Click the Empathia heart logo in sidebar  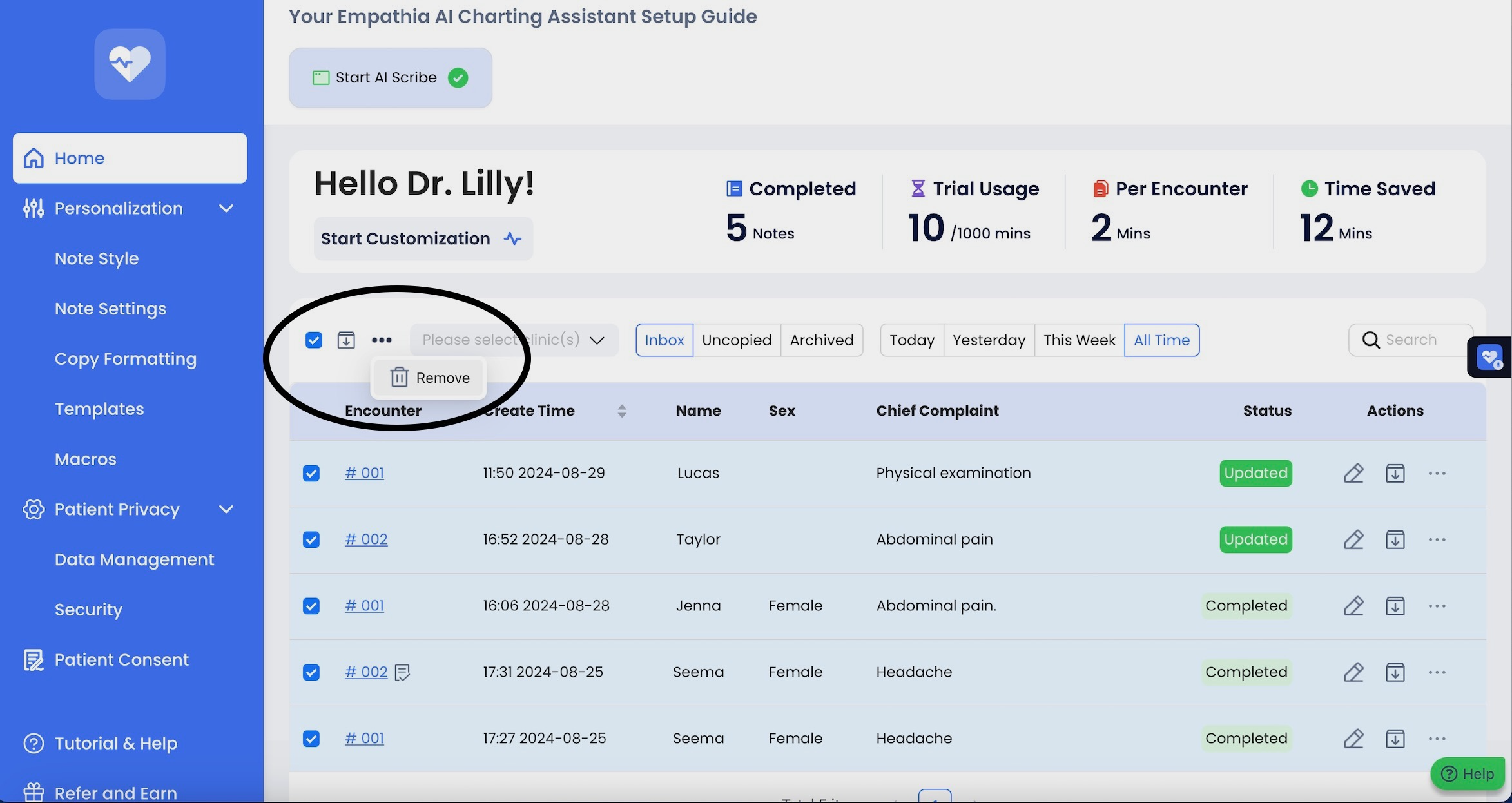click(130, 64)
